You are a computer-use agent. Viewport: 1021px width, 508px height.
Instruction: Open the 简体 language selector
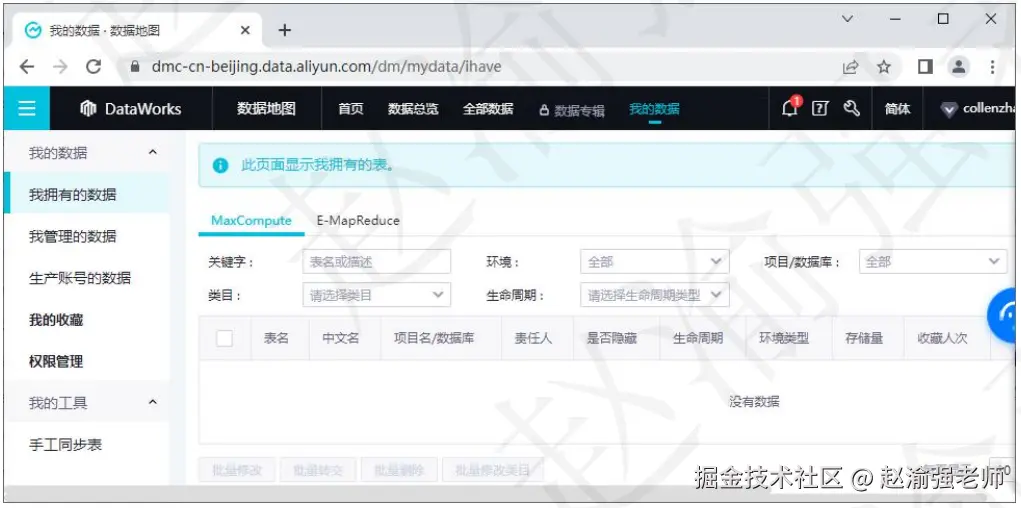(897, 109)
